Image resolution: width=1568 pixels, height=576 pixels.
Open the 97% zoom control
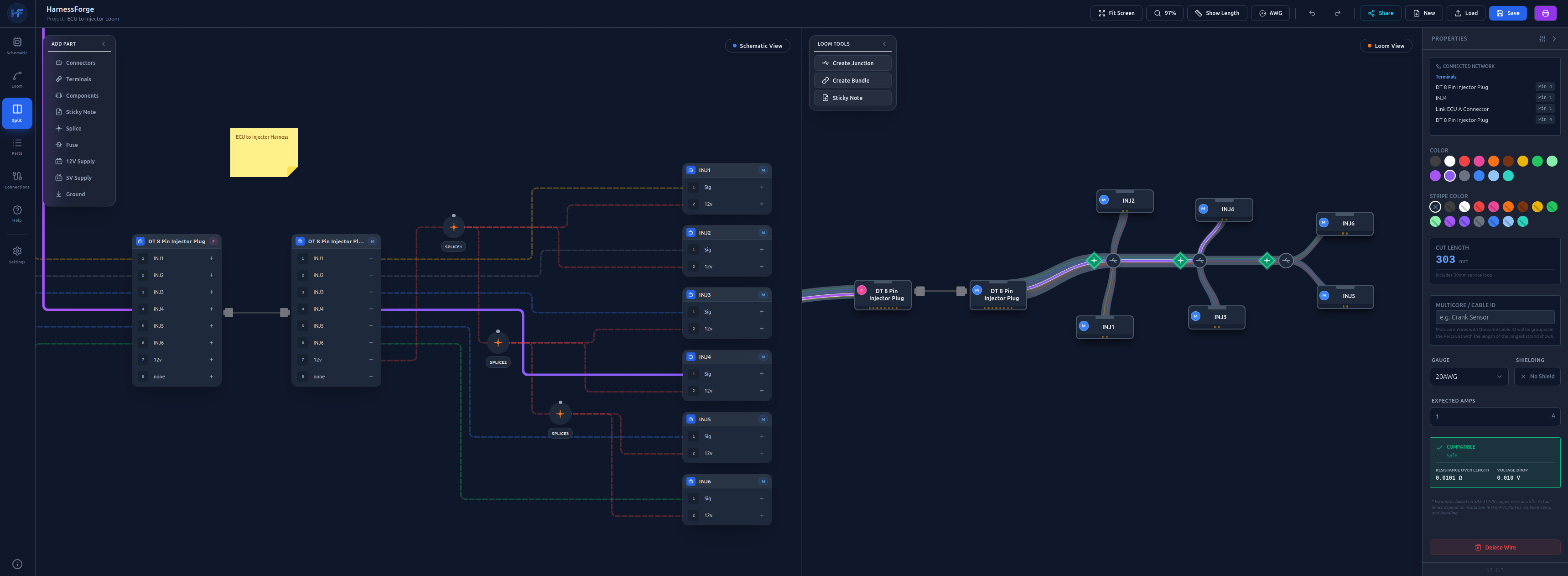tap(1164, 13)
